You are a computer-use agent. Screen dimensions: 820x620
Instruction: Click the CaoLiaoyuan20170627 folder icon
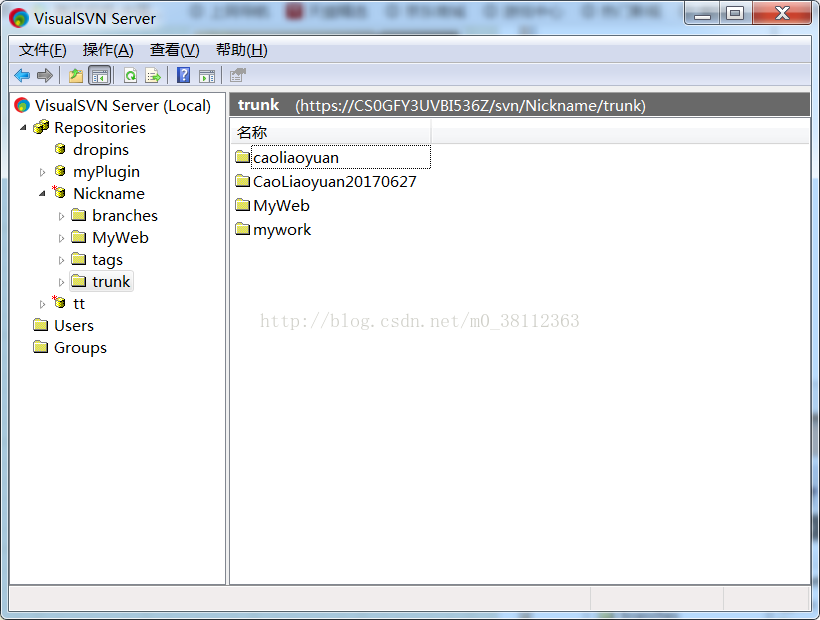click(243, 181)
